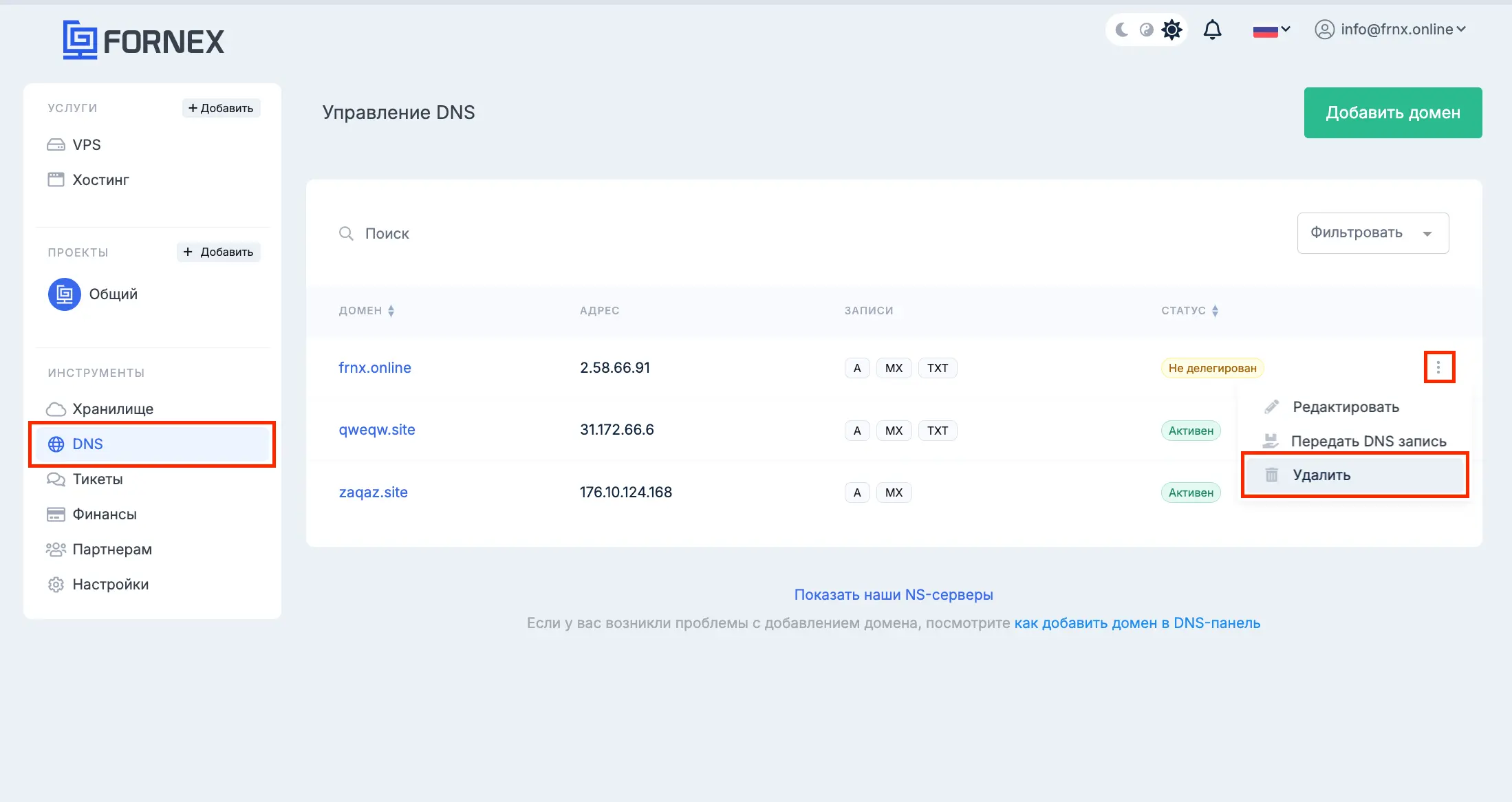The width and height of the screenshot is (1512, 802).
Task: Select the auto theme mode icon
Action: click(1147, 30)
